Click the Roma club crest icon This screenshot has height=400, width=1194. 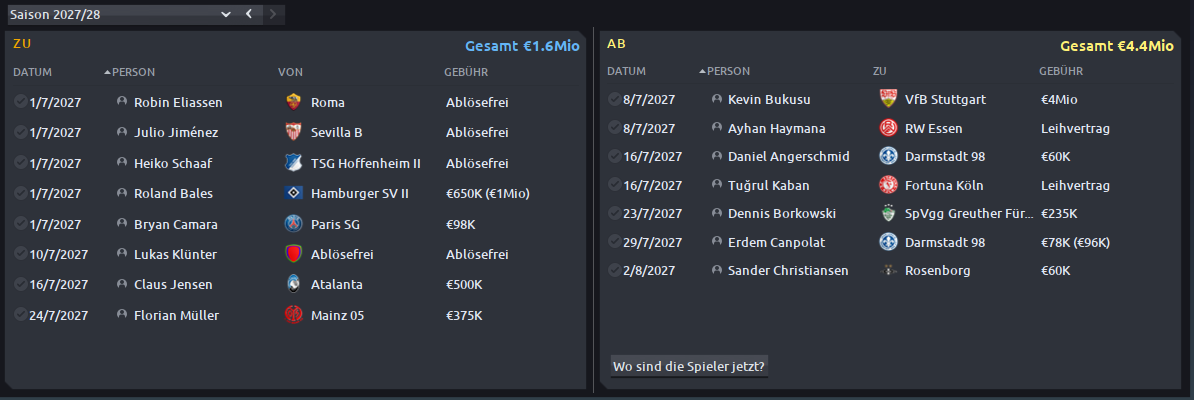[x=293, y=102]
